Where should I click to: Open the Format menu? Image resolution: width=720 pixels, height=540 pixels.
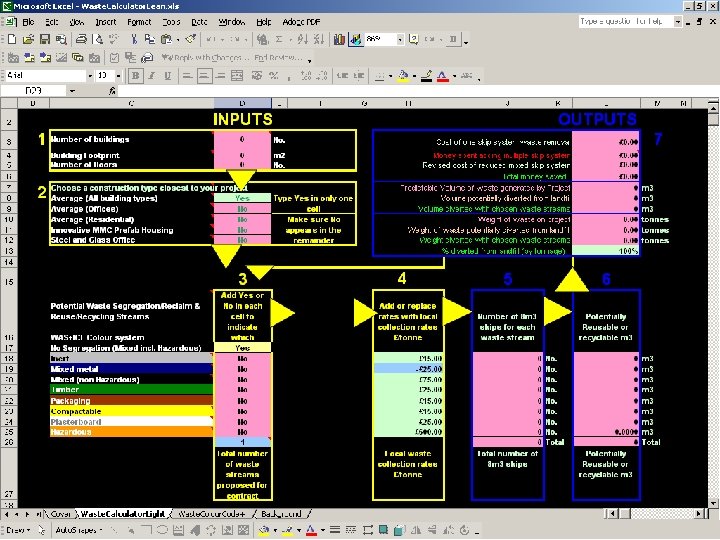tap(139, 22)
